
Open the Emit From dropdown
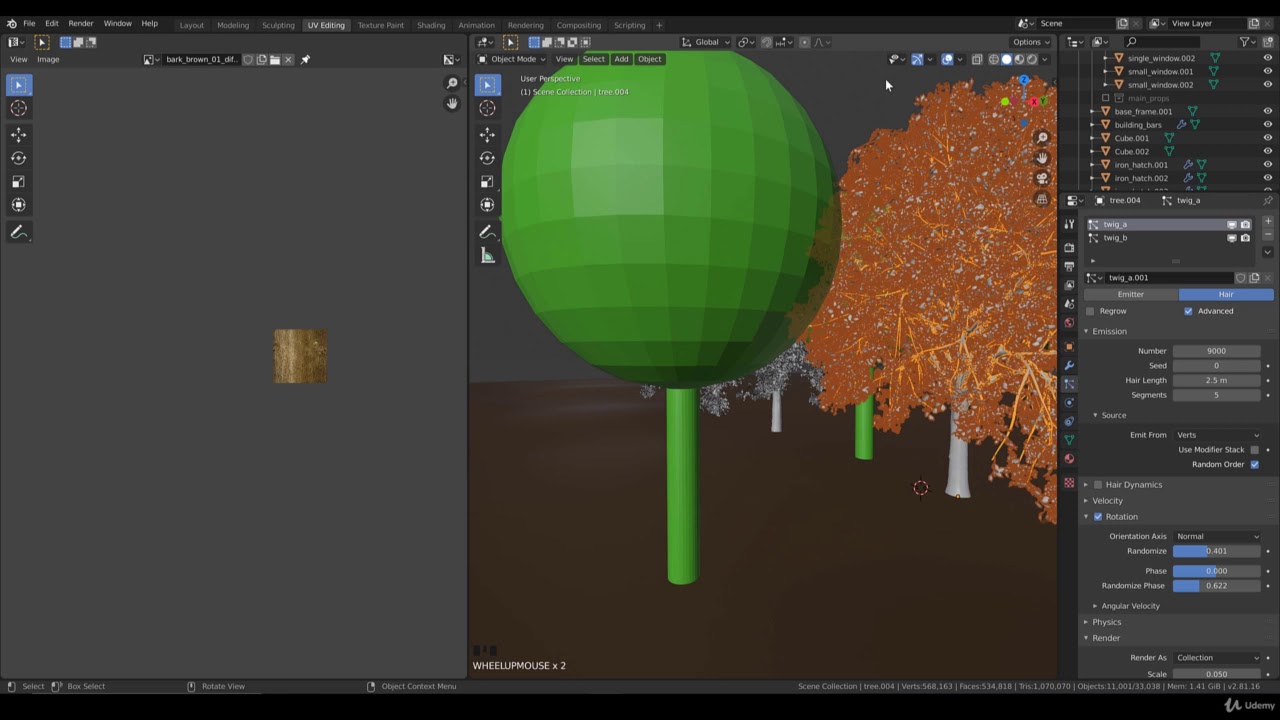click(x=1217, y=435)
